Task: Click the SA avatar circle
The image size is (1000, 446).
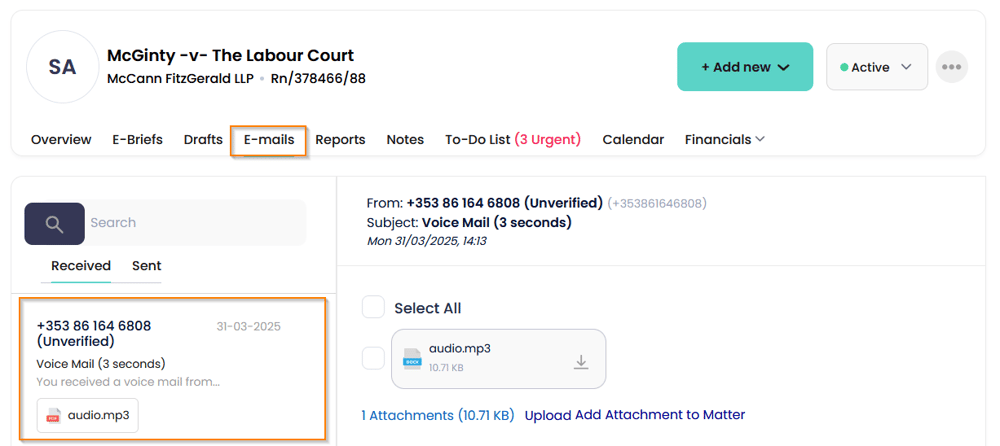Action: 62,67
